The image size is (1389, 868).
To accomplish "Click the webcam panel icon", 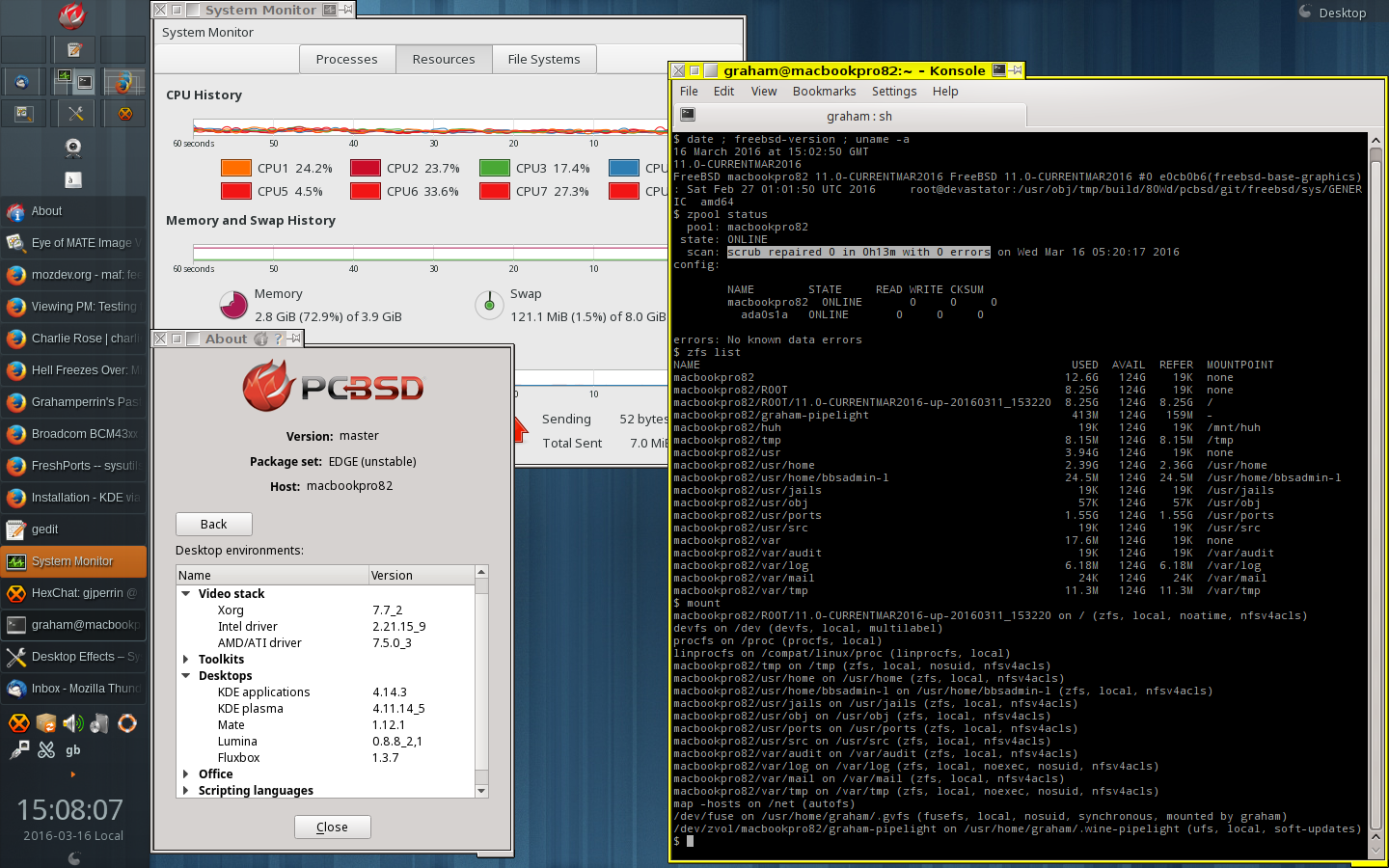I will (73, 148).
